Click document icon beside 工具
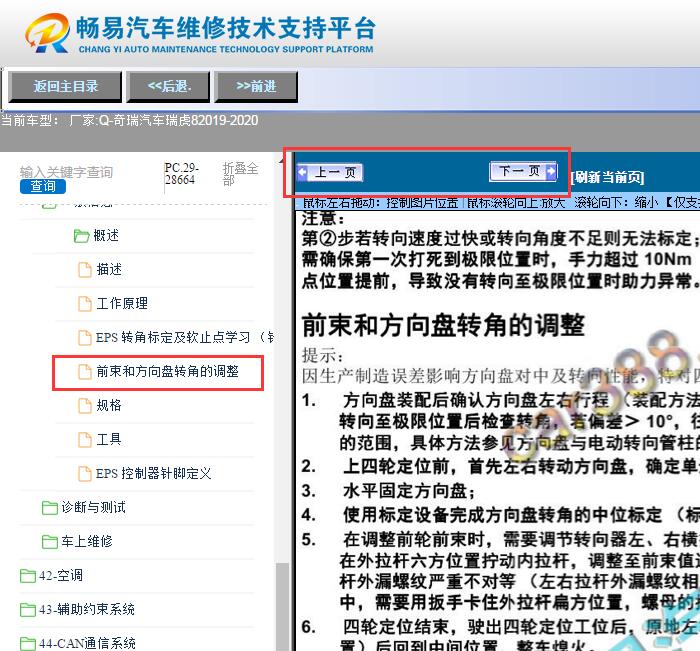Screen dimensions: 700x651 pos(85,439)
